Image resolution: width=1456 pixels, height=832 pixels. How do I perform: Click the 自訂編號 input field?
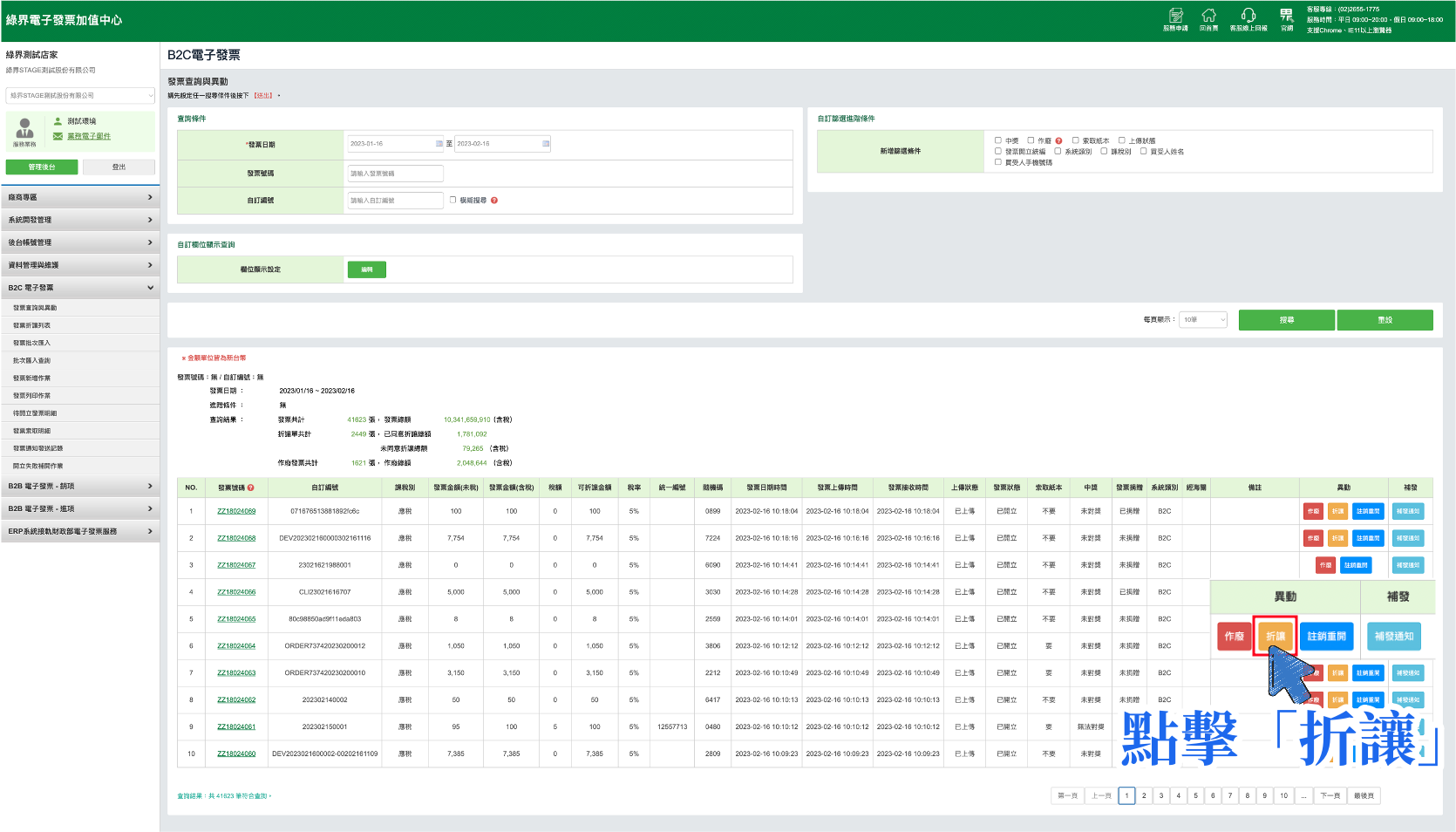[x=396, y=201]
